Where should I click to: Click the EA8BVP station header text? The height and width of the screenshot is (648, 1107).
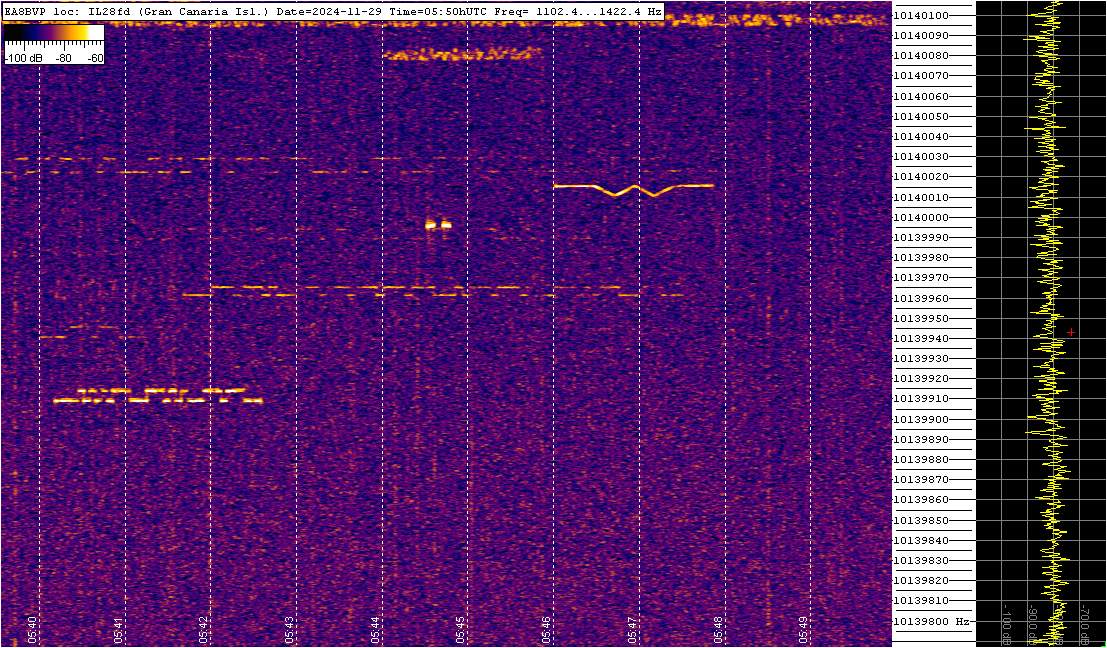[x=334, y=12]
